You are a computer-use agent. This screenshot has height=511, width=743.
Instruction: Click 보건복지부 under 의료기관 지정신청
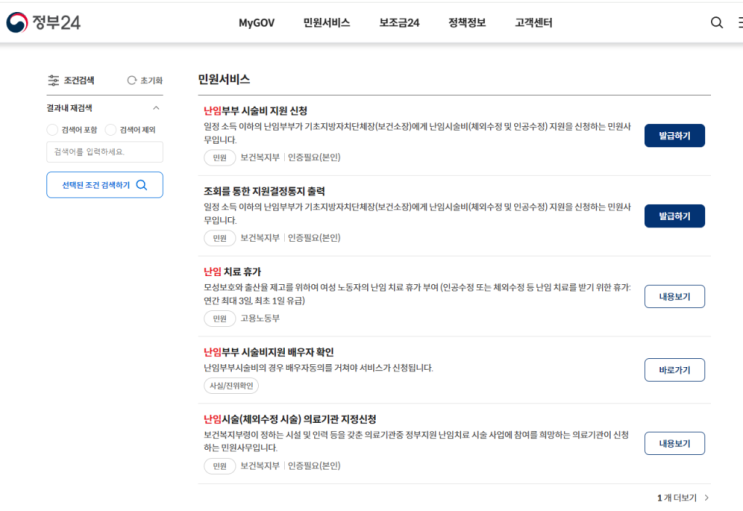tap(260, 466)
